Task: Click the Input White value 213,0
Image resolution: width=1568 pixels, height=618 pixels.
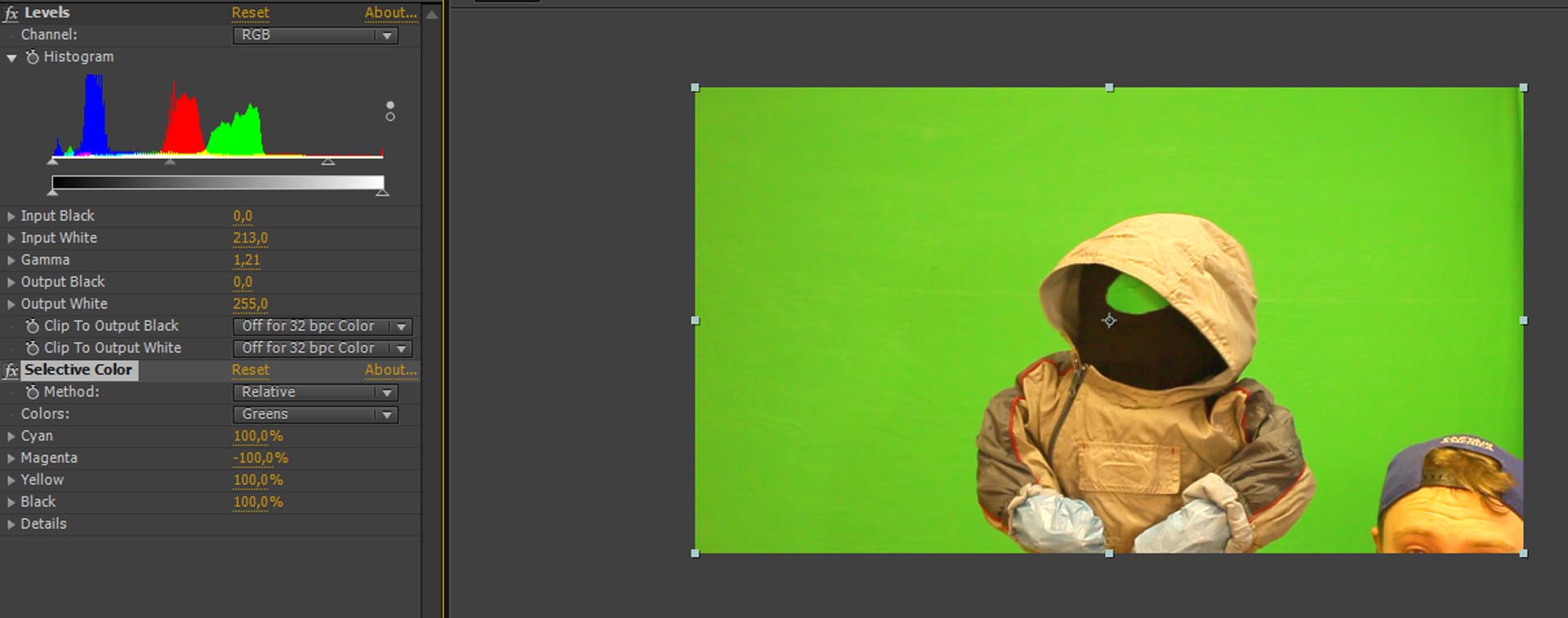Action: (250, 238)
